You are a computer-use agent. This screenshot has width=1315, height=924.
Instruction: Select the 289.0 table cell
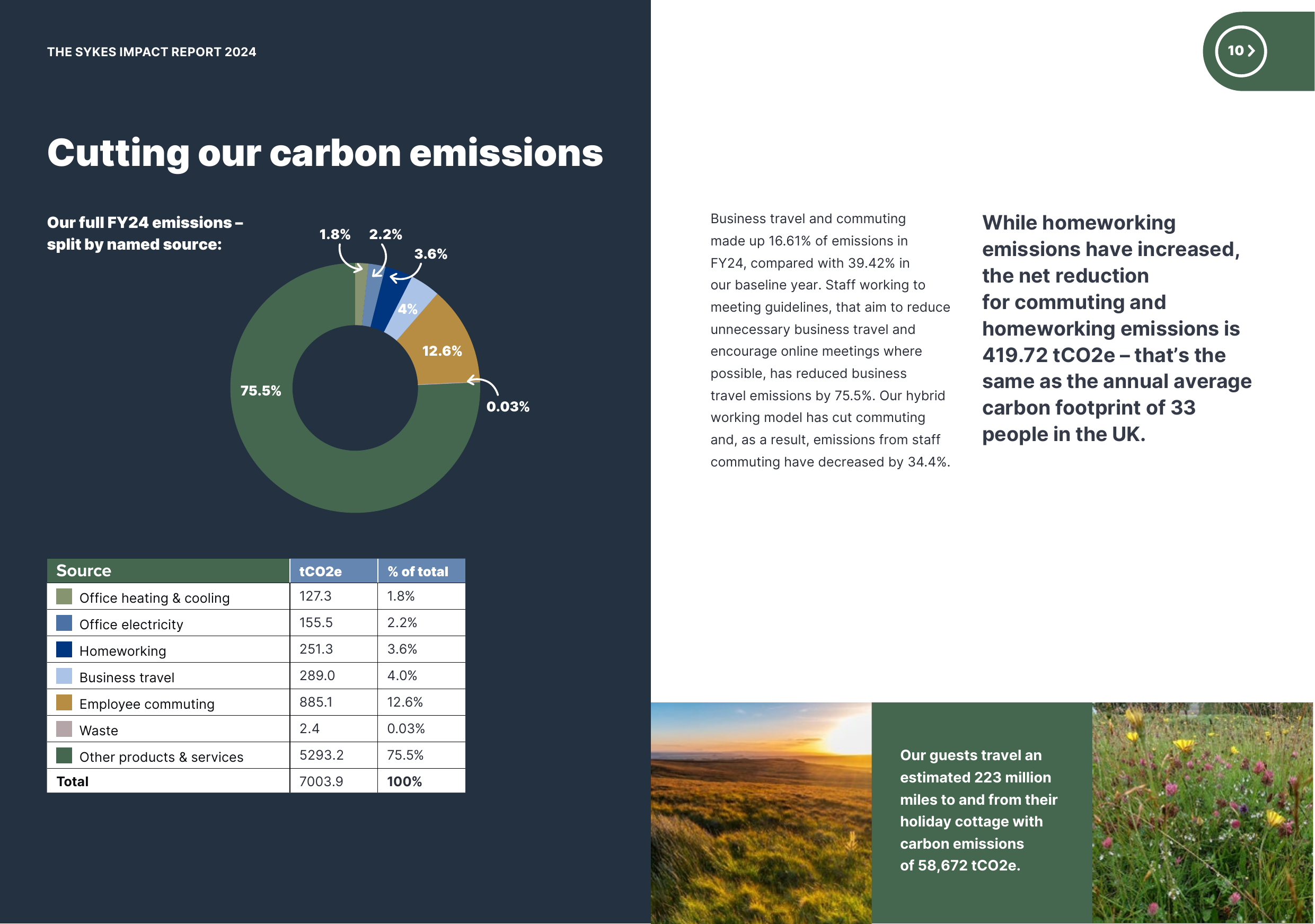click(x=334, y=675)
